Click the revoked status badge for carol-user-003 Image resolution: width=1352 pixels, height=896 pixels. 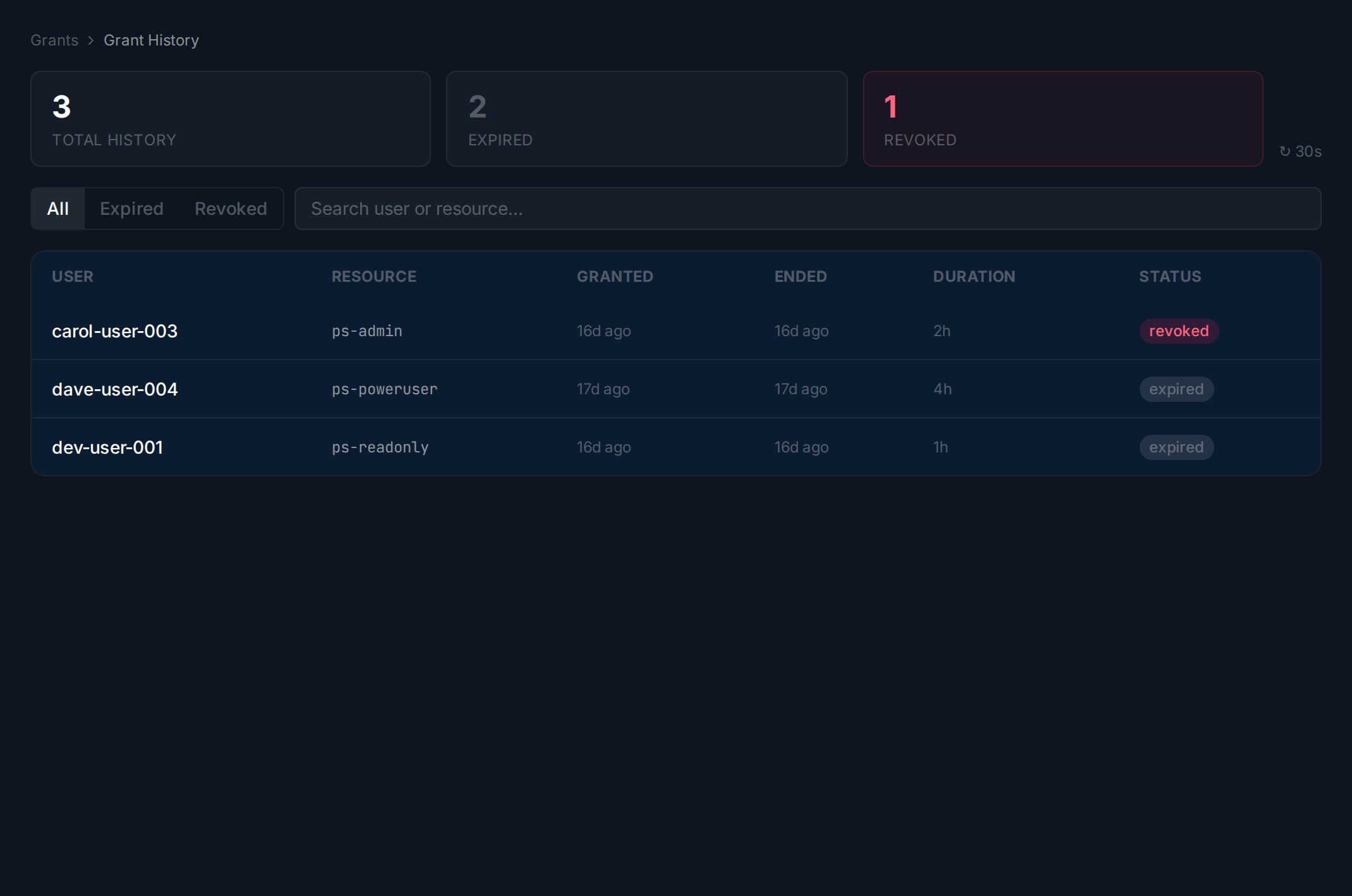click(1179, 331)
